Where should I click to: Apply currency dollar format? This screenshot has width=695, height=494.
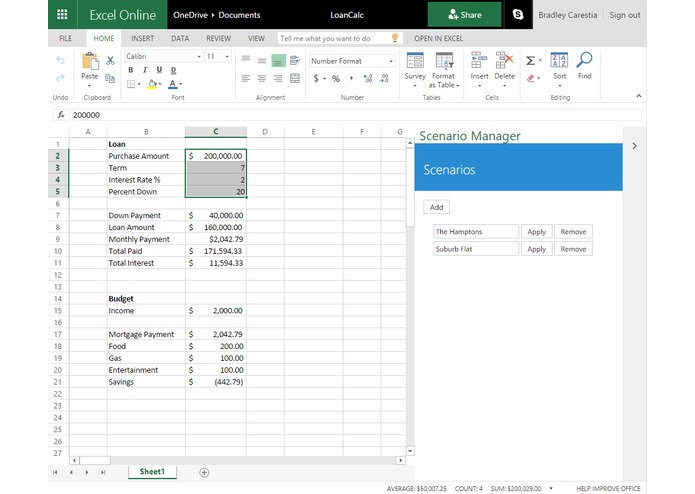(x=316, y=78)
